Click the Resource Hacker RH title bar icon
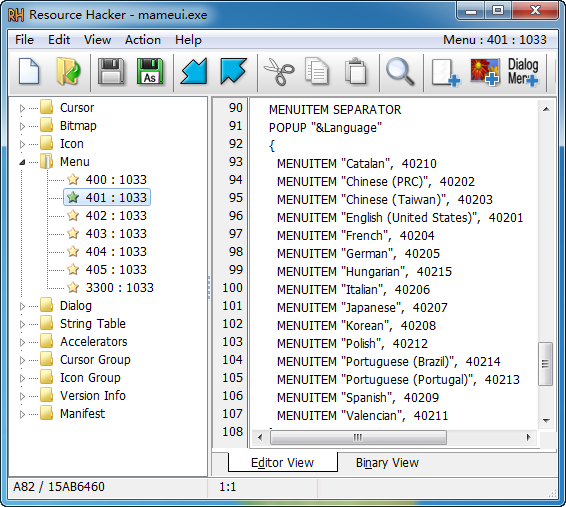This screenshot has width=566, height=507. tap(16, 15)
